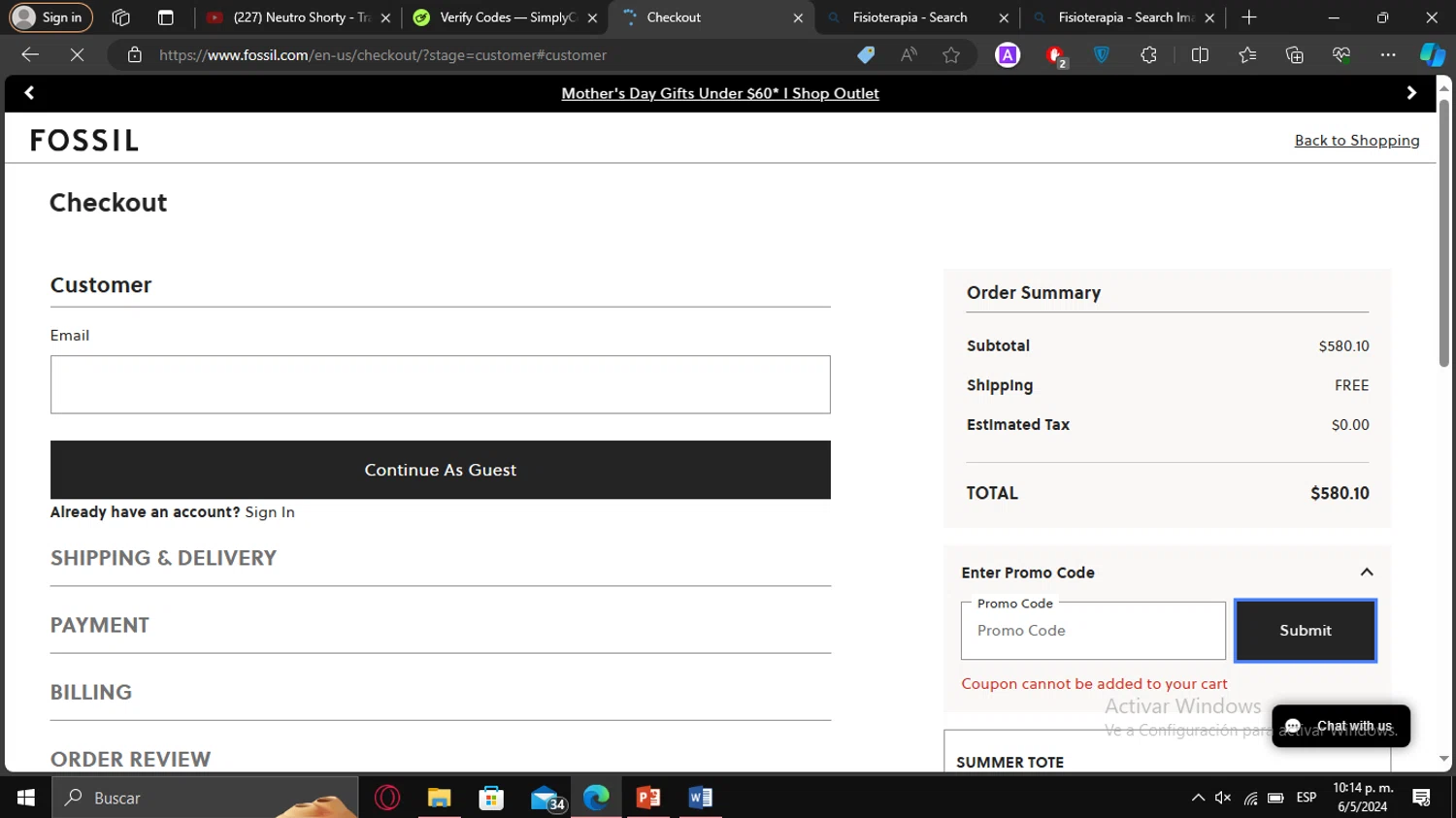
Task: Submit the promo code
Action: coord(1306,631)
